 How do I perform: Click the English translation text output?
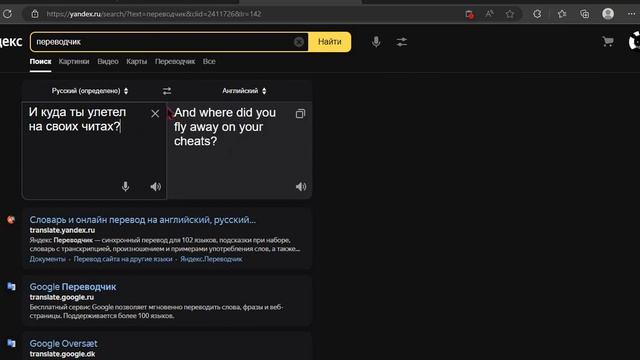pyautogui.click(x=225, y=127)
